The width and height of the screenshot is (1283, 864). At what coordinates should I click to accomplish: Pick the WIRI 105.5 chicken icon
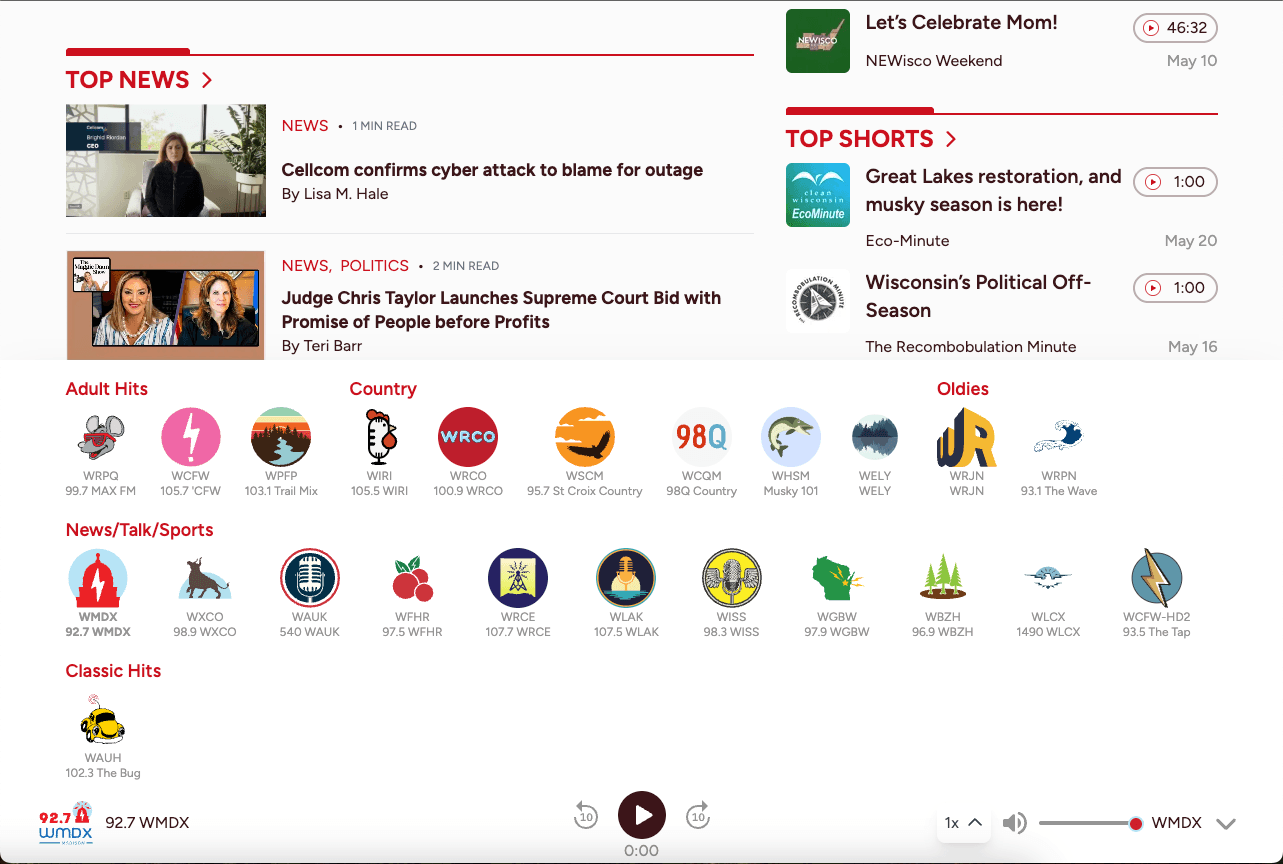tap(380, 437)
